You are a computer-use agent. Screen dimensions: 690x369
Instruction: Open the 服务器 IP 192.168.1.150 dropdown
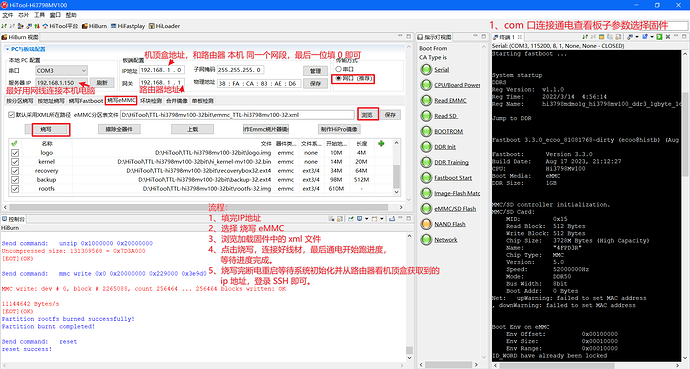[61, 83]
